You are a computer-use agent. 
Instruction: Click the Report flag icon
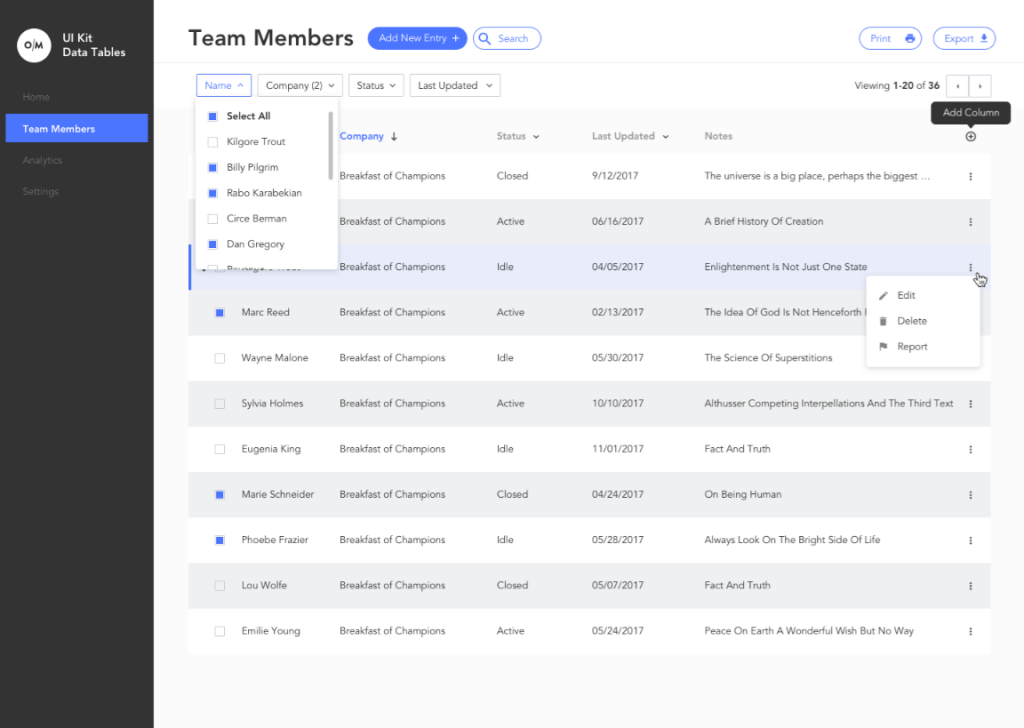tap(884, 346)
